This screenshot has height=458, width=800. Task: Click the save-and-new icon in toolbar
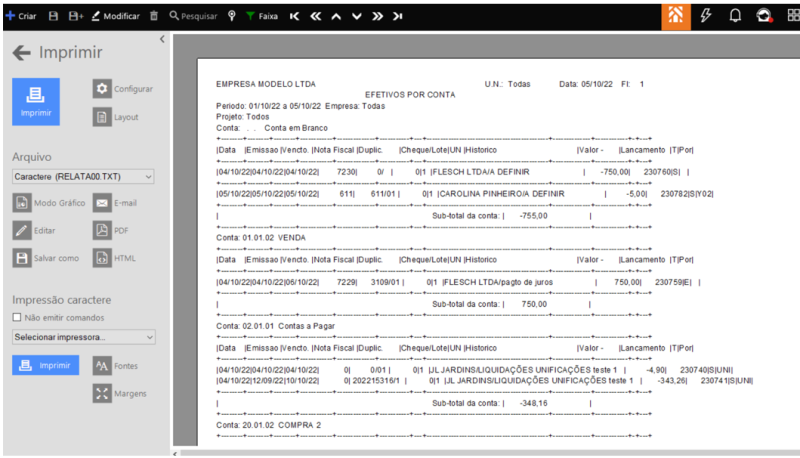tap(76, 16)
